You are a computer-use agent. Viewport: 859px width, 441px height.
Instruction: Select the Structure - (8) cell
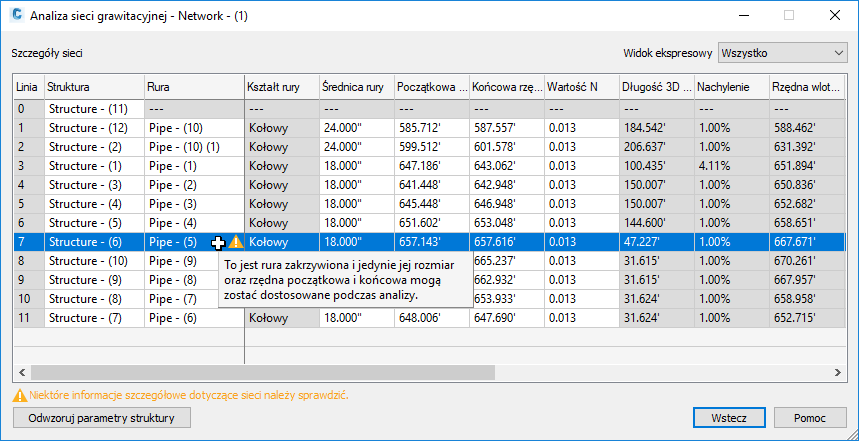(x=94, y=299)
